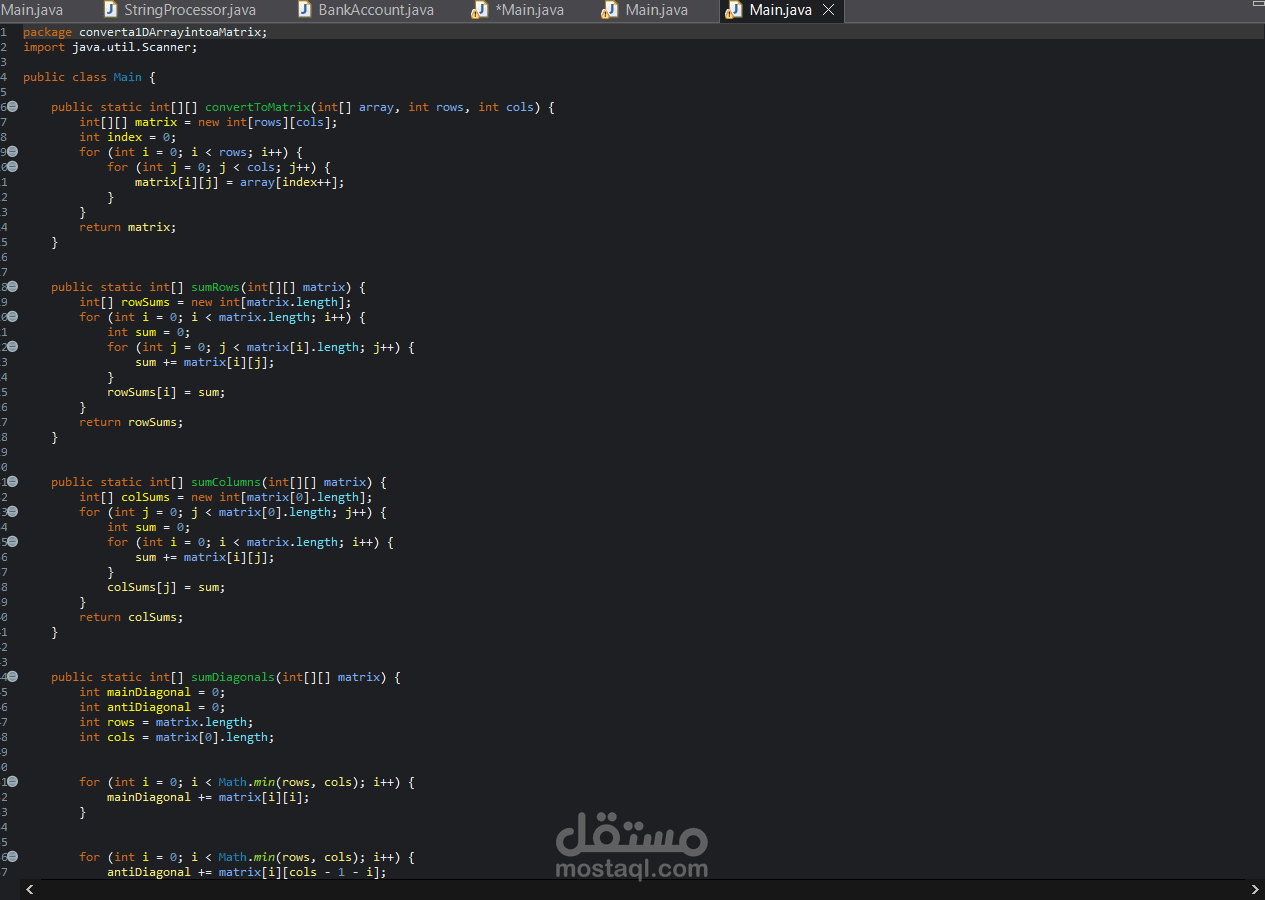The image size is (1265, 900).
Task: Click the sumColumns method name
Action: point(225,482)
